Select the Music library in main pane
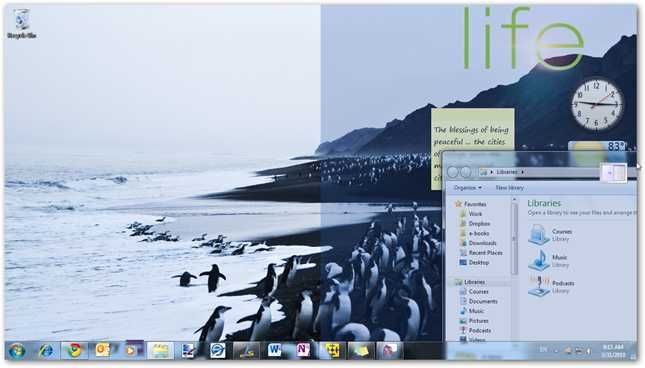 click(x=548, y=261)
